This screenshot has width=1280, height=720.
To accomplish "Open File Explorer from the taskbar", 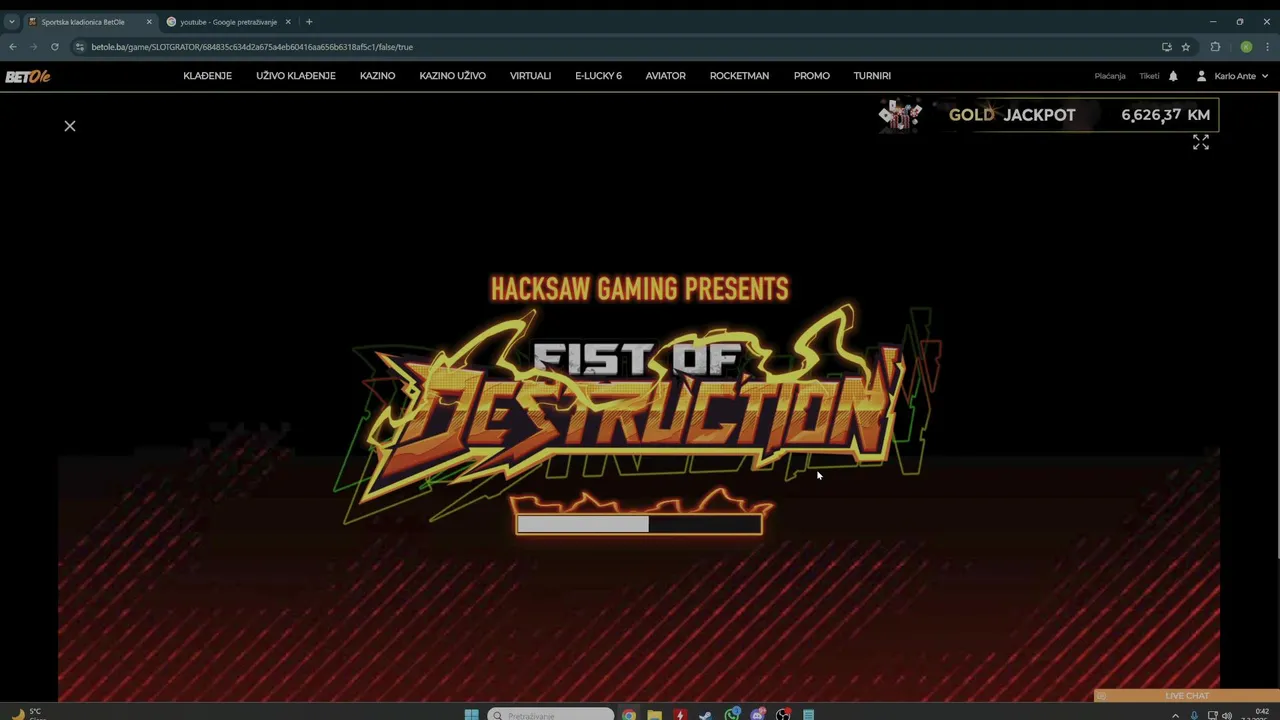I will point(654,715).
